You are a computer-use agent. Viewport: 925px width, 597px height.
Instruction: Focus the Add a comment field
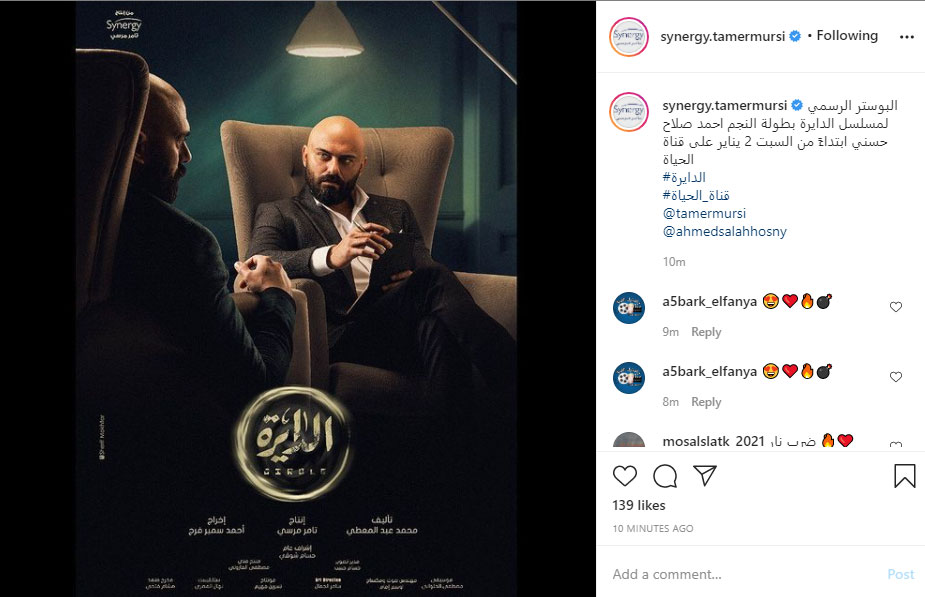(x=743, y=574)
